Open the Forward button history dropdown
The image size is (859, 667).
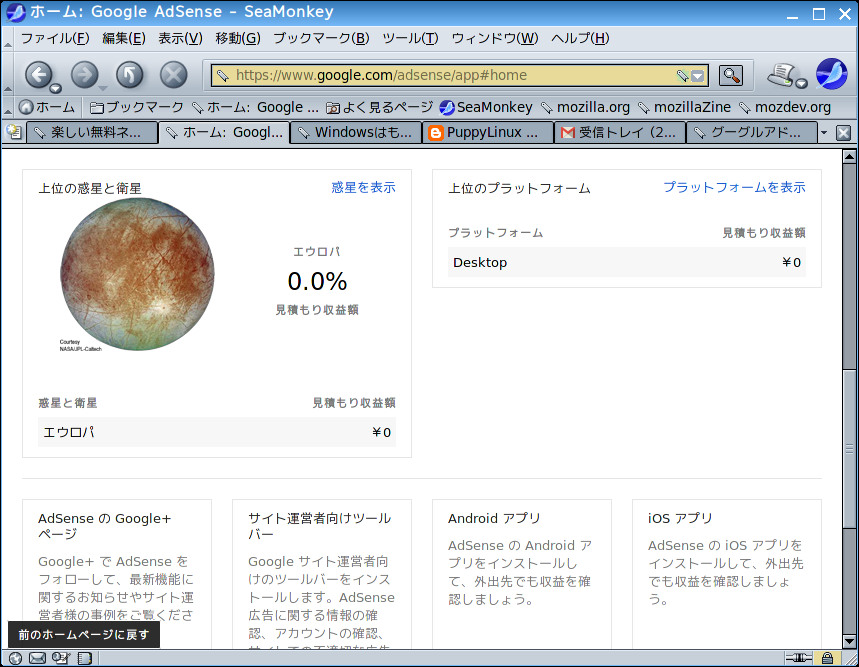[102, 88]
